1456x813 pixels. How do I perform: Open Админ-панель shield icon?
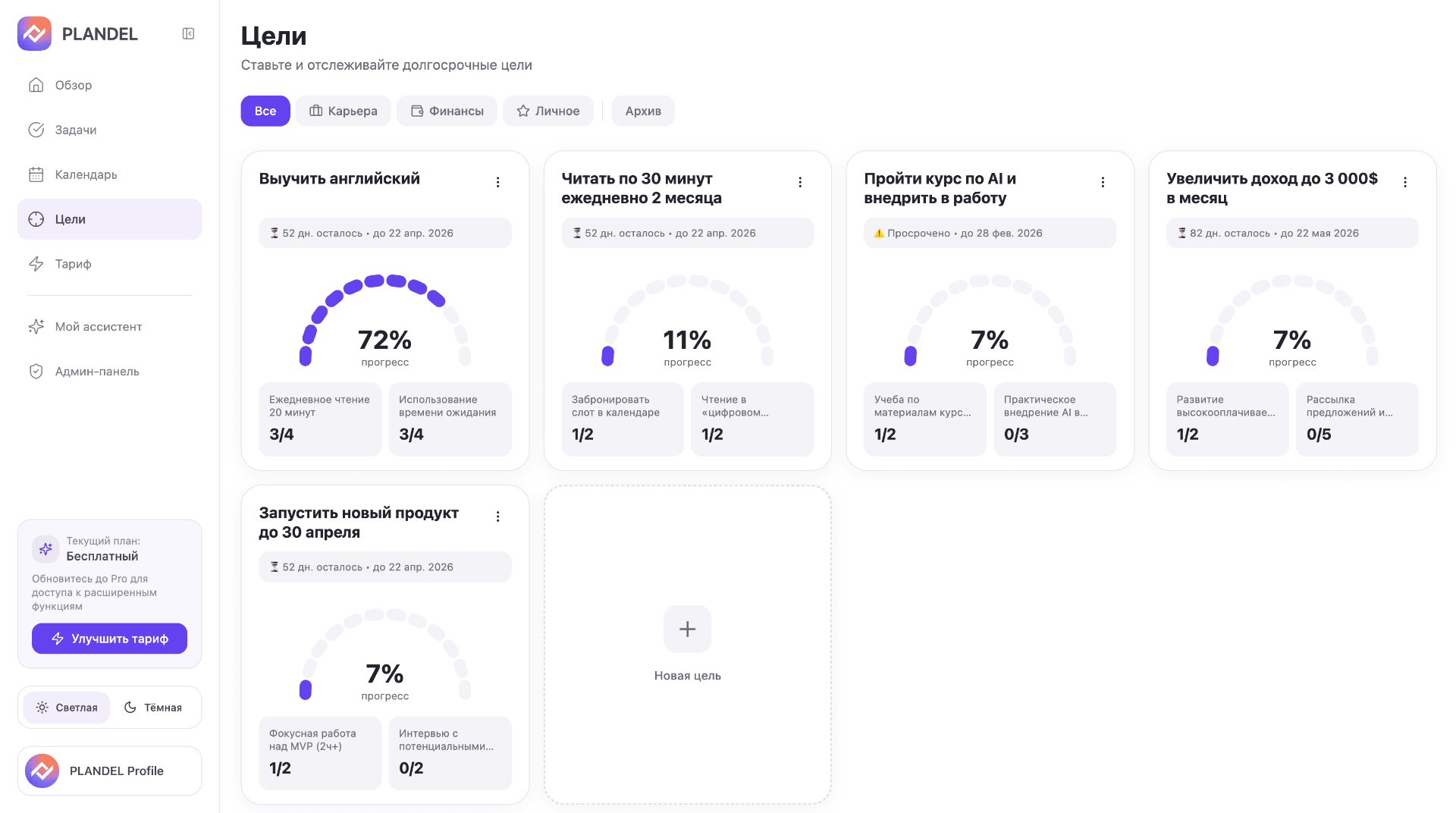(x=36, y=372)
